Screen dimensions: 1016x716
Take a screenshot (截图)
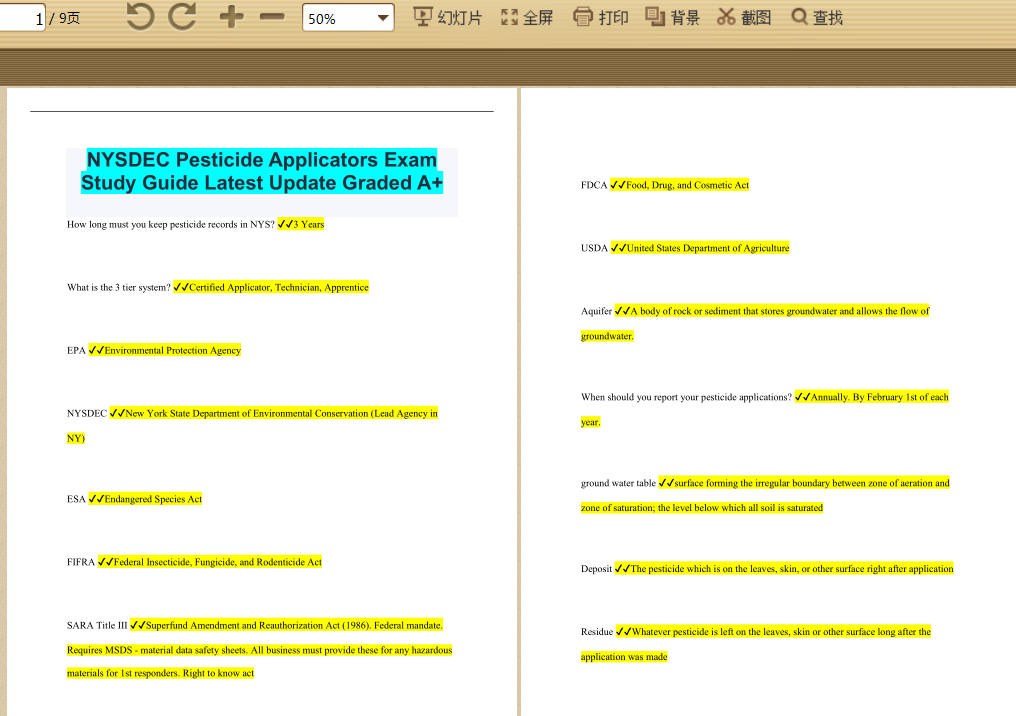(x=744, y=17)
